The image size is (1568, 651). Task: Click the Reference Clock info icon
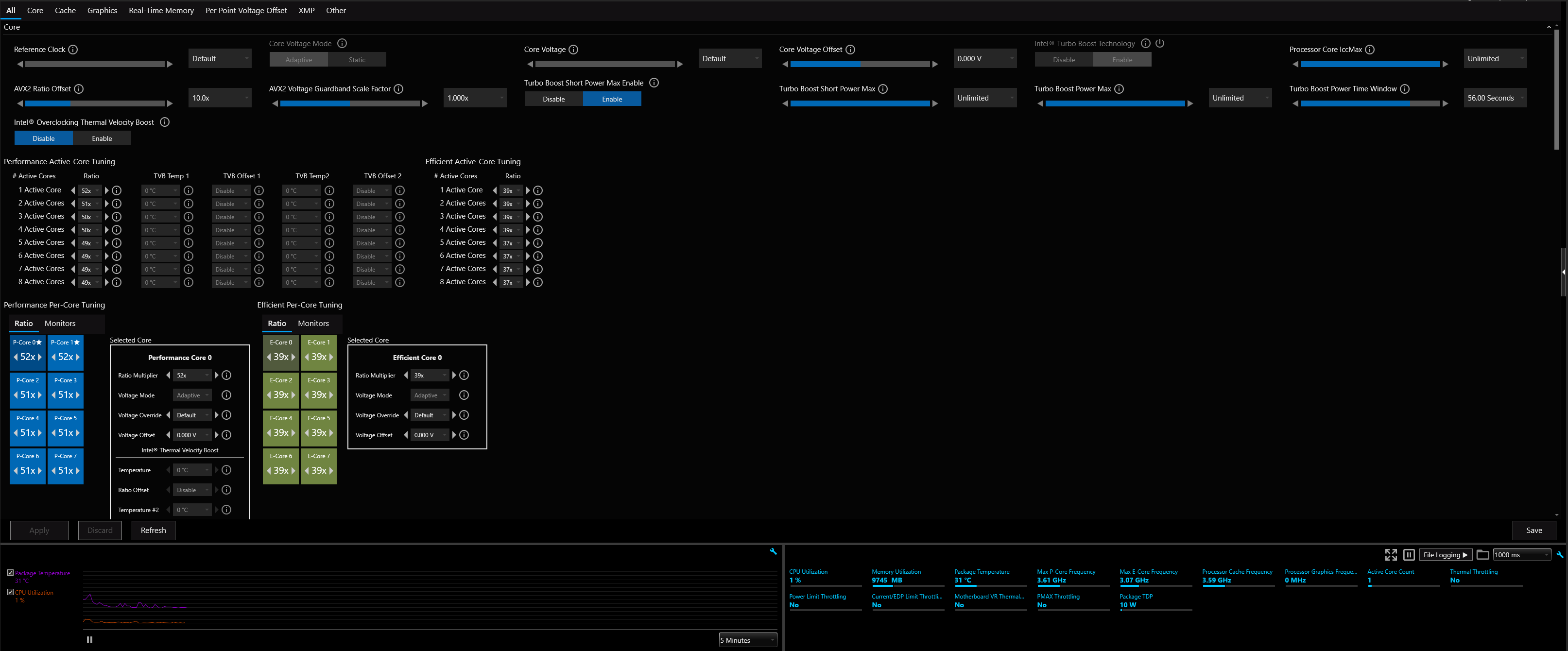[73, 49]
